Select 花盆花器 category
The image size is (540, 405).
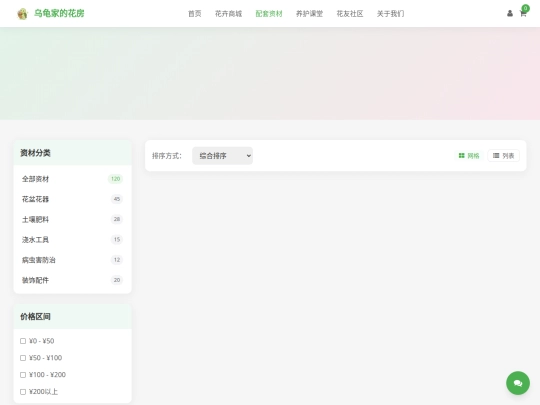tap(72, 199)
